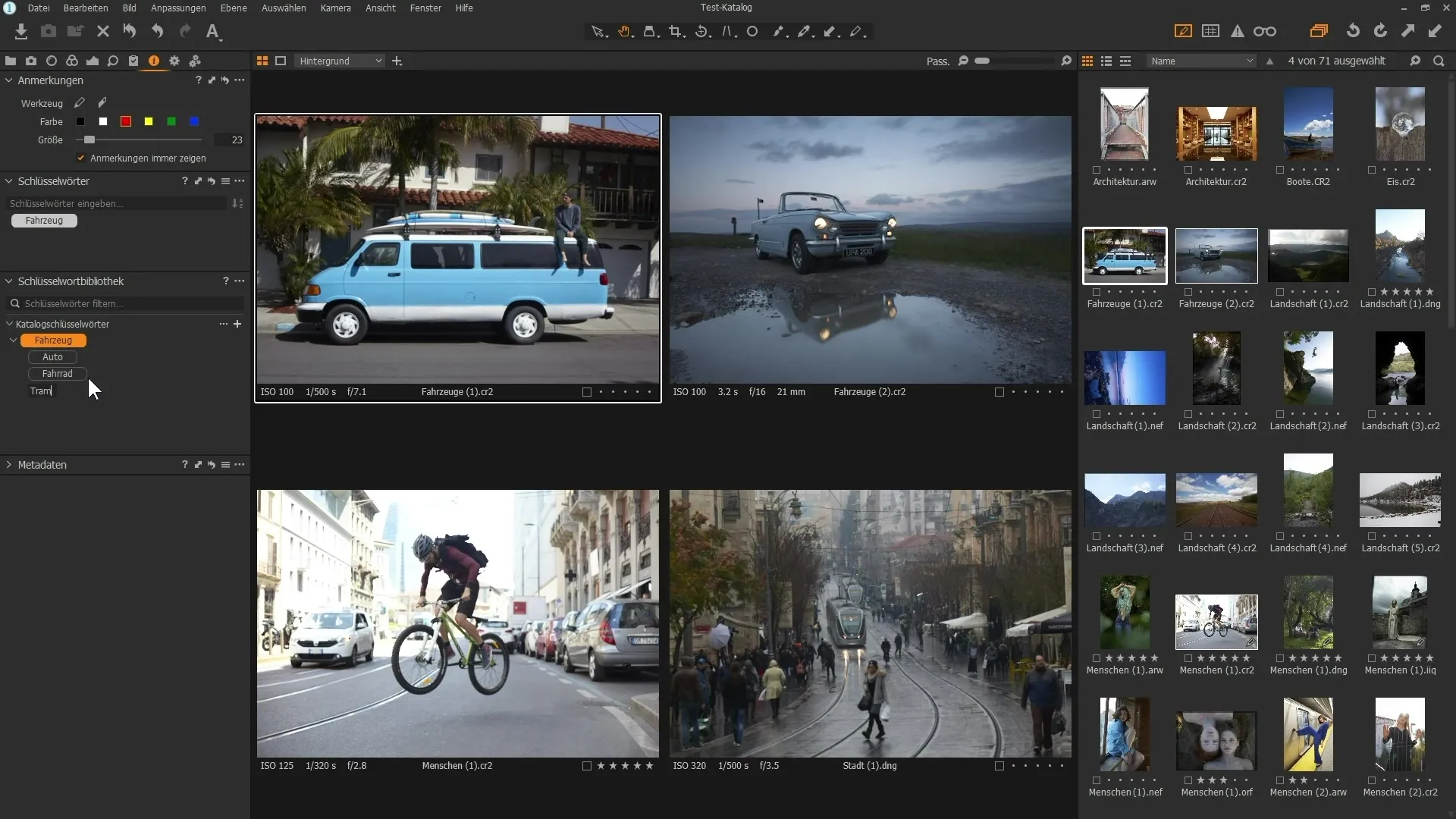1456x819 pixels.
Task: Click the camera Capture icon in toolbar
Action: point(49,31)
